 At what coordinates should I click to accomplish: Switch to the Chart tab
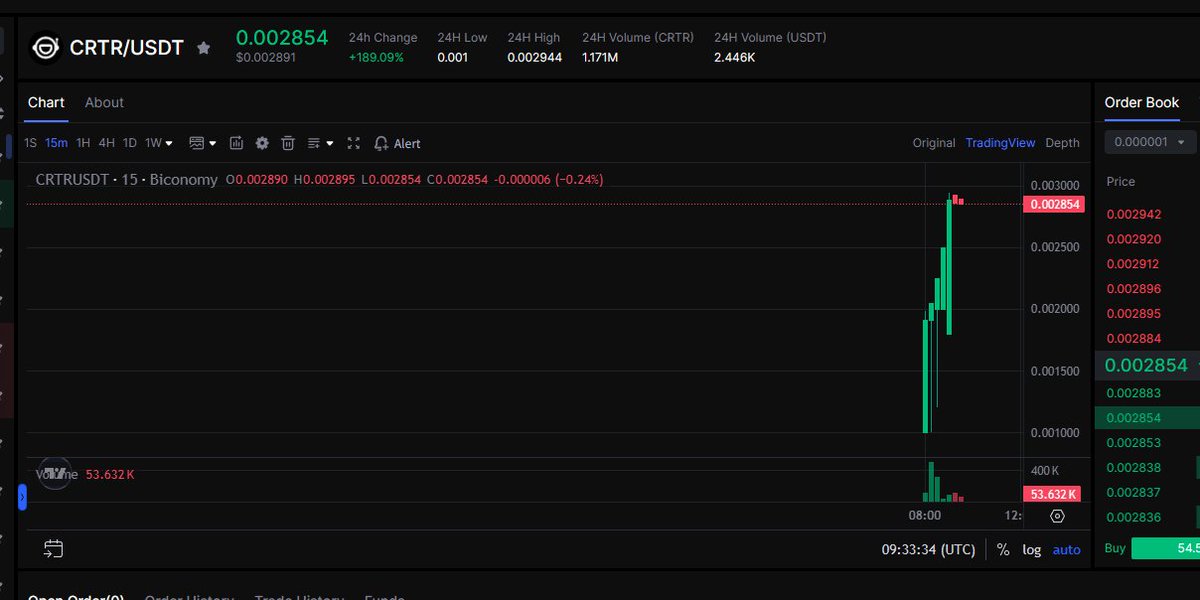coord(46,102)
